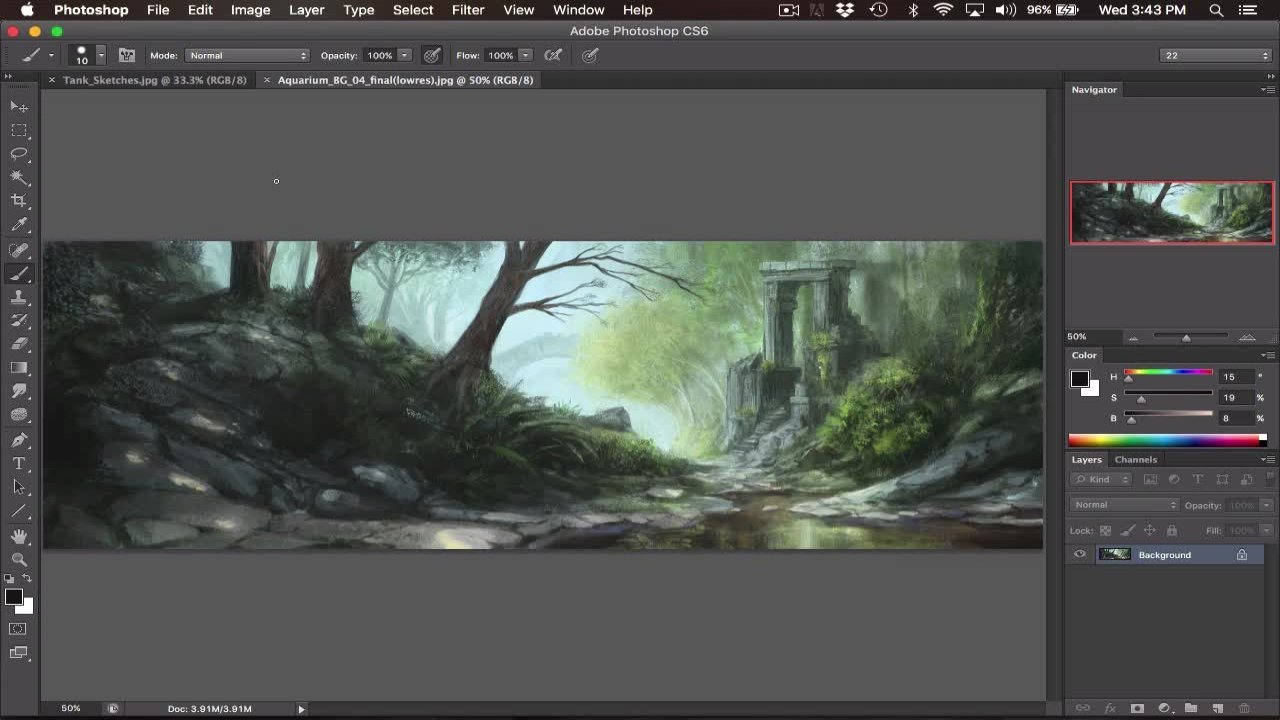Image resolution: width=1280 pixels, height=720 pixels.
Task: Select the Gradient tool
Action: pos(19,368)
